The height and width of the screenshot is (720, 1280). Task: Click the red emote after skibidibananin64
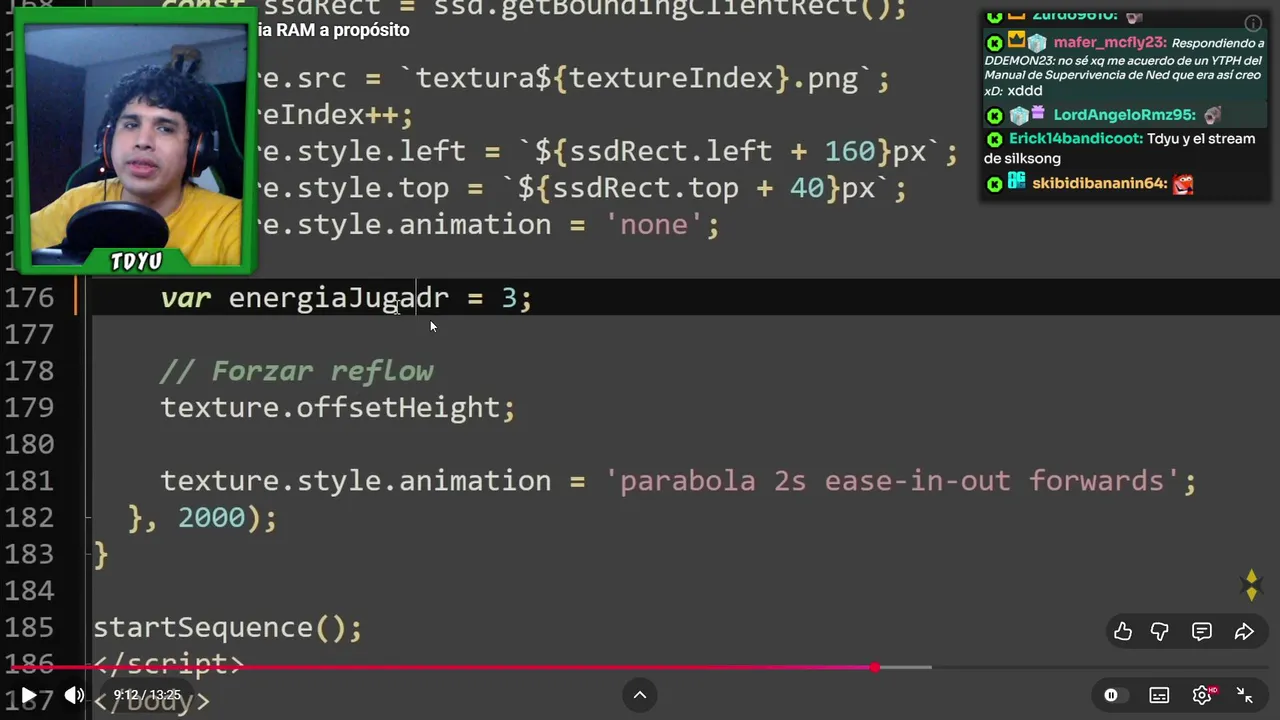click(x=1183, y=184)
